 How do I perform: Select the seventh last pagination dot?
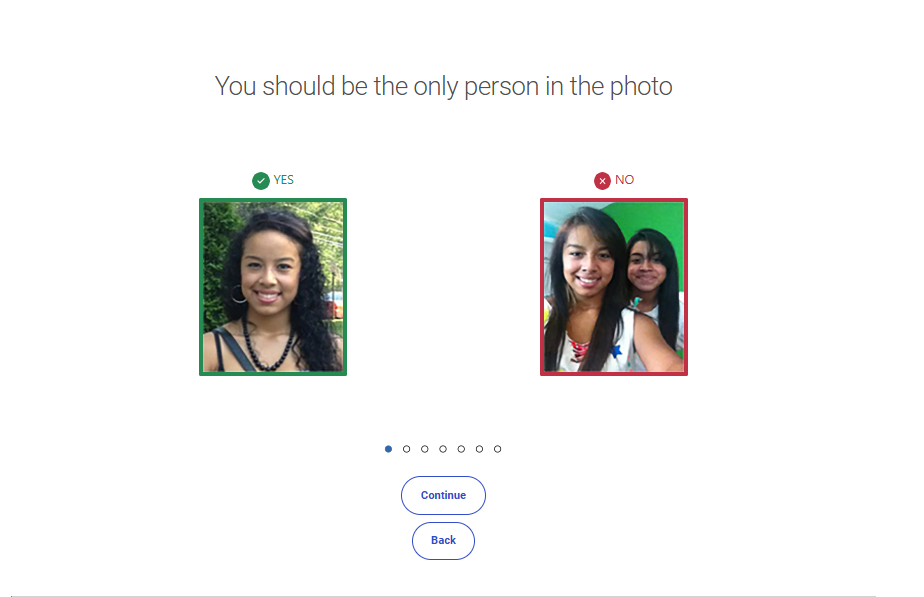[498, 449]
